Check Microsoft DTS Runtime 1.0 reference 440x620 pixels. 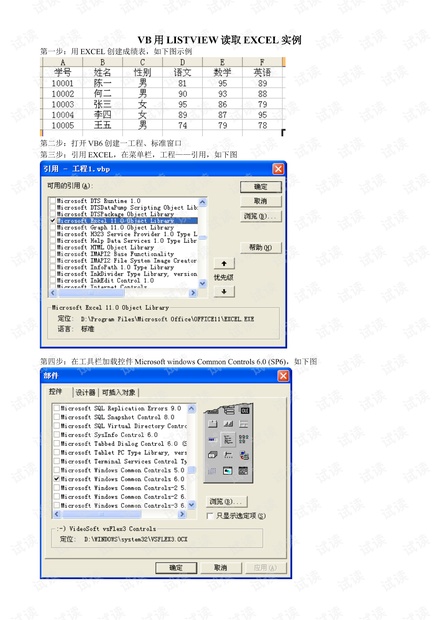53,201
